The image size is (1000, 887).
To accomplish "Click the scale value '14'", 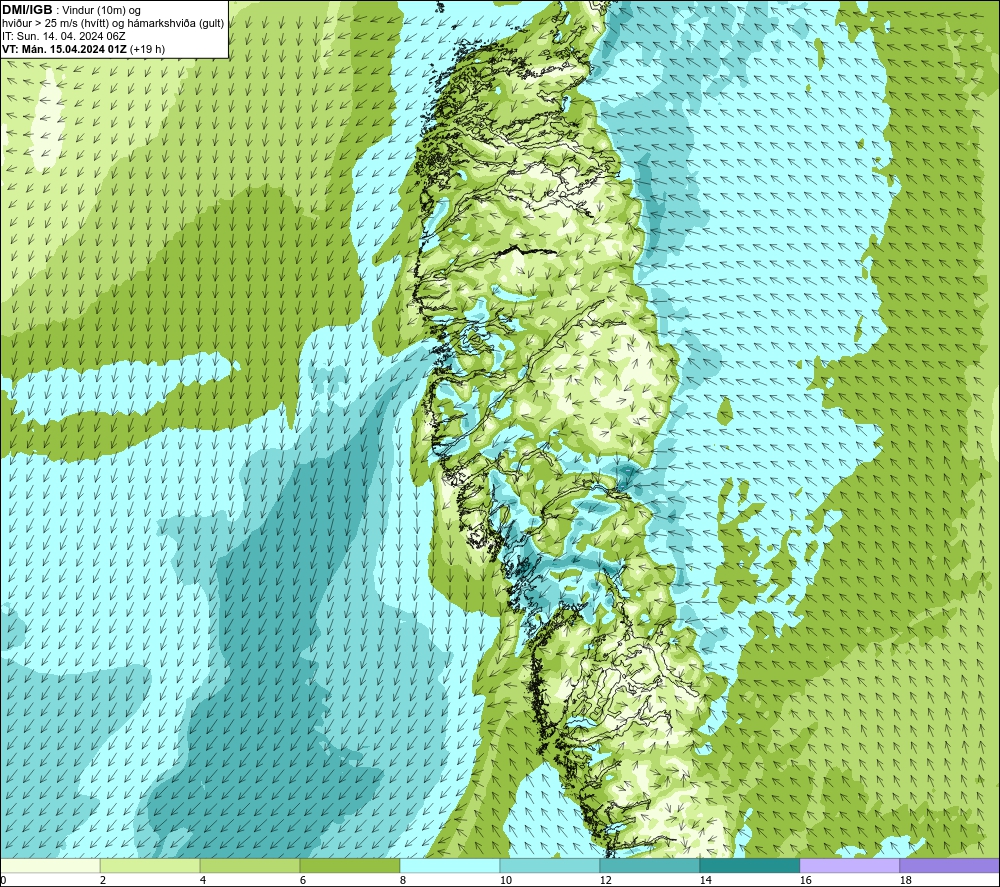I will tap(706, 881).
